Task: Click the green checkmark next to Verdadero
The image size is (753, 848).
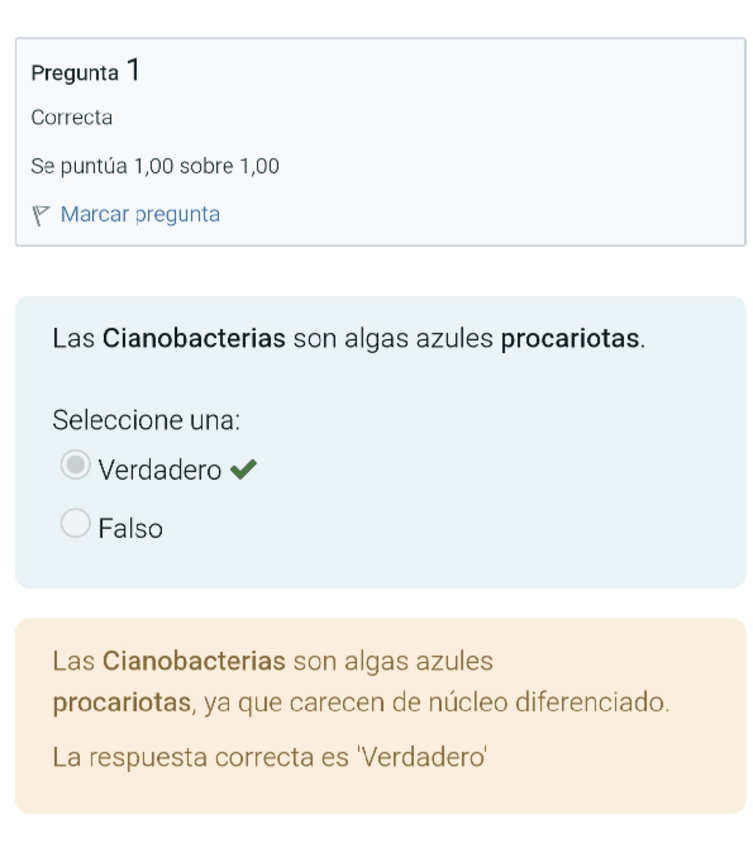Action: (243, 469)
